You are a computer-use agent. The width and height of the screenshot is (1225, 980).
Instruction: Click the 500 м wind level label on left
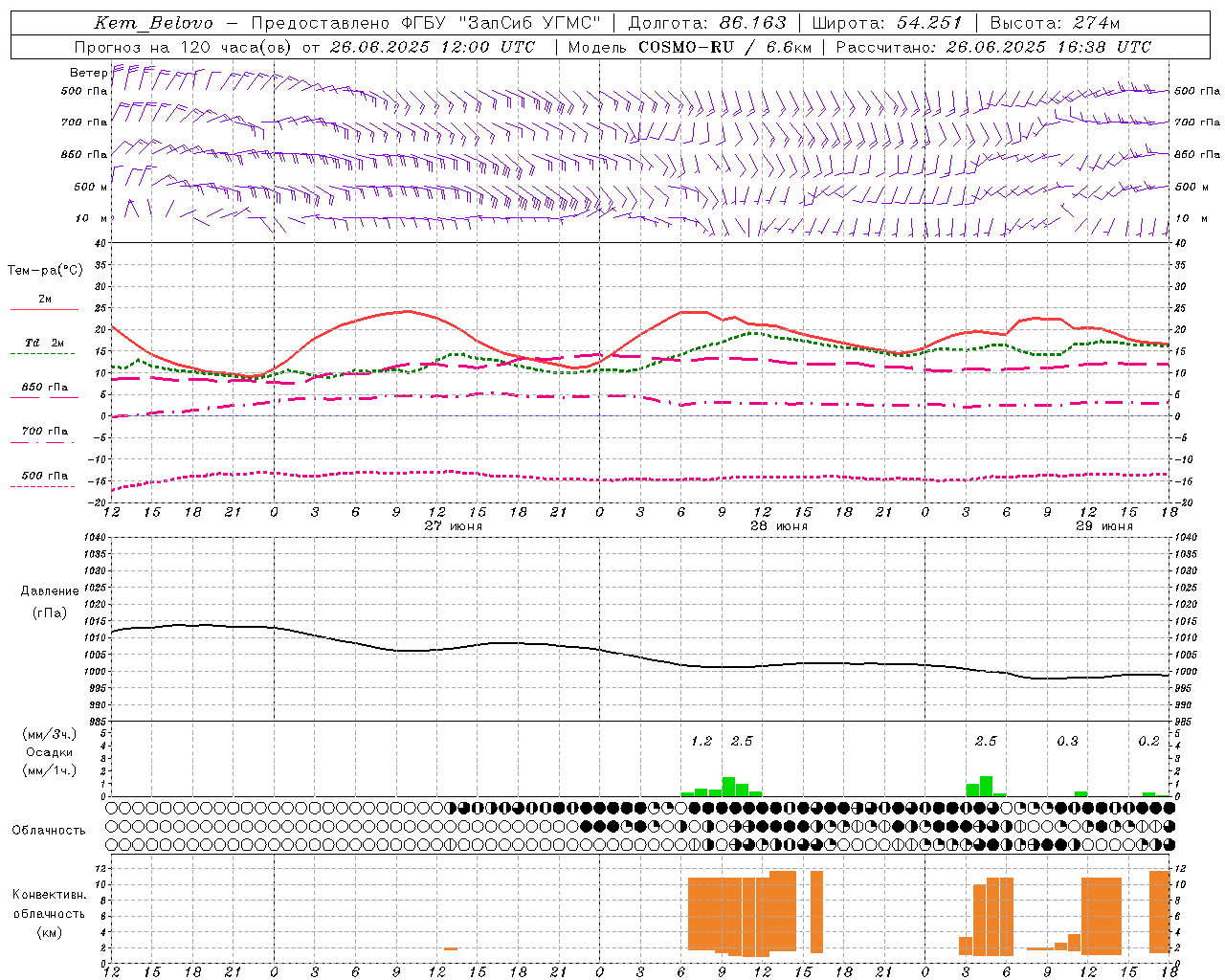[x=91, y=187]
